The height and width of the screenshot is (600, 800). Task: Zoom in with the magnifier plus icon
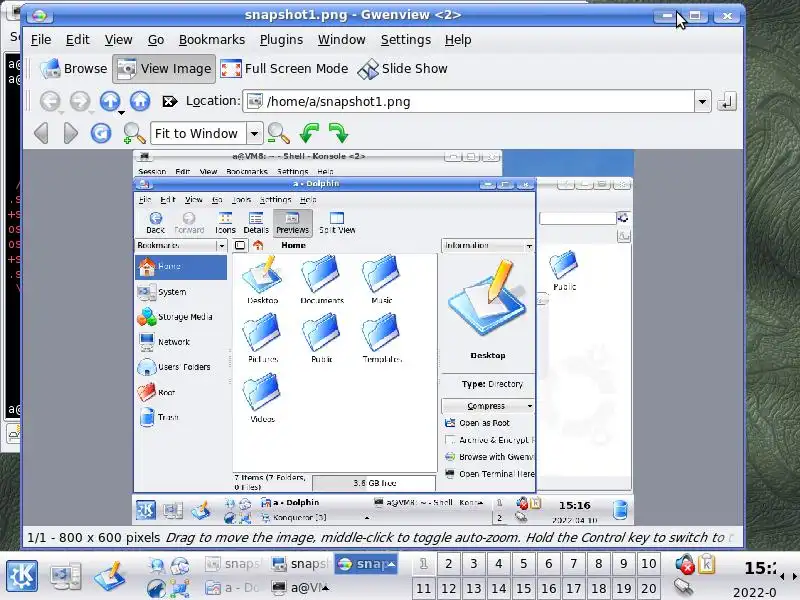[x=134, y=133]
